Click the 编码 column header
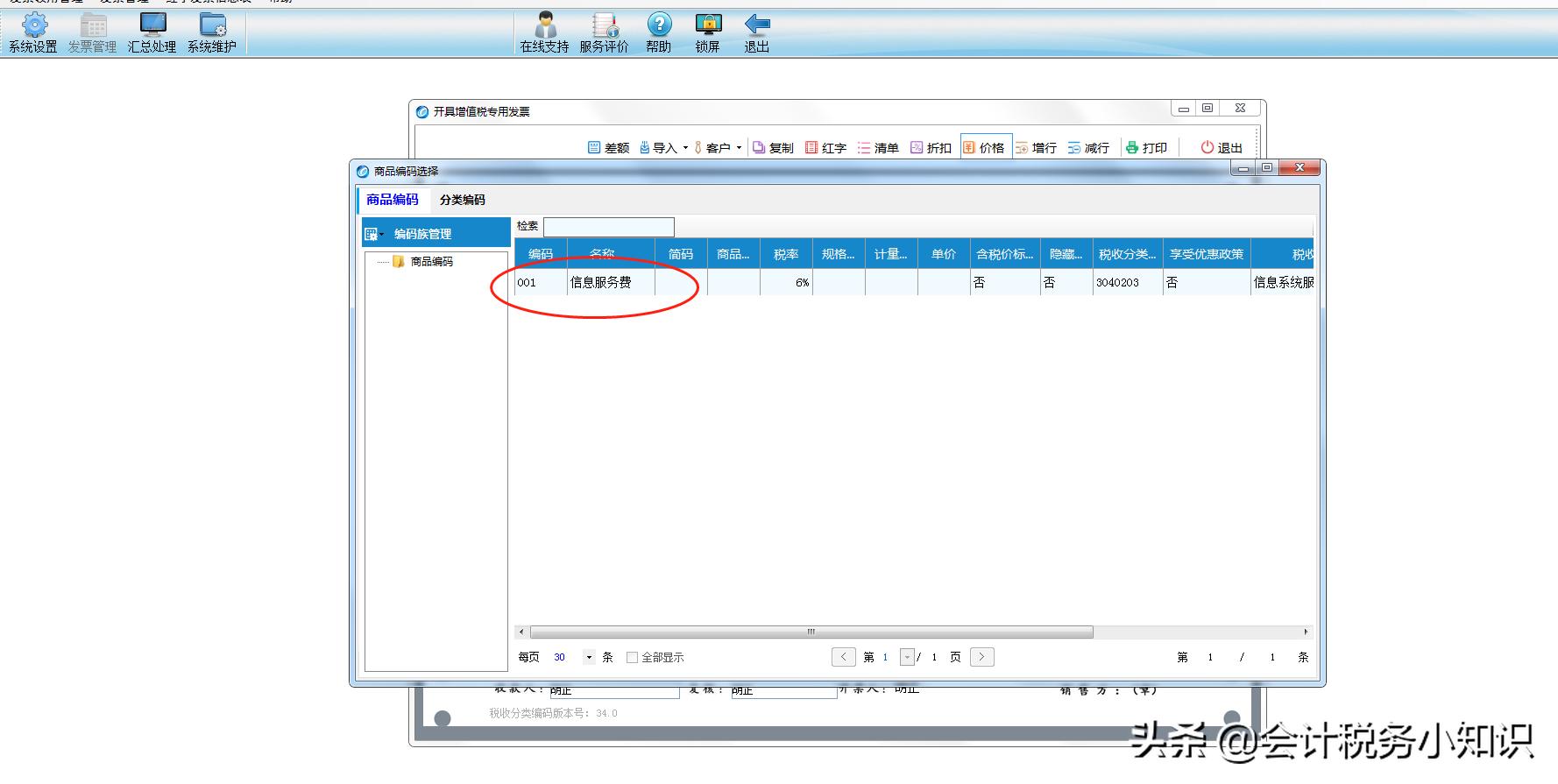 pyautogui.click(x=541, y=254)
